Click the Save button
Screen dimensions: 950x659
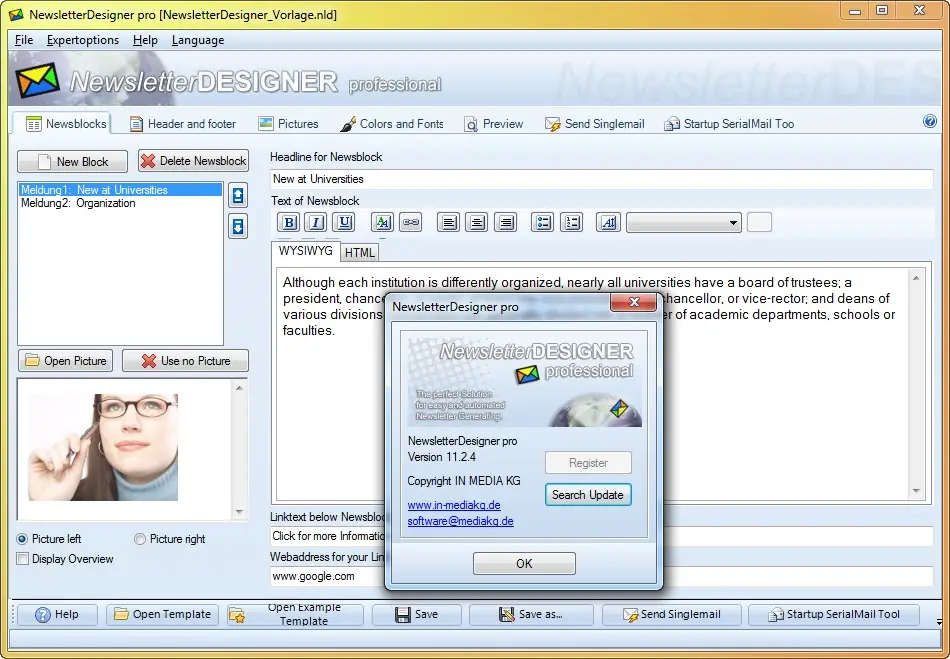416,614
